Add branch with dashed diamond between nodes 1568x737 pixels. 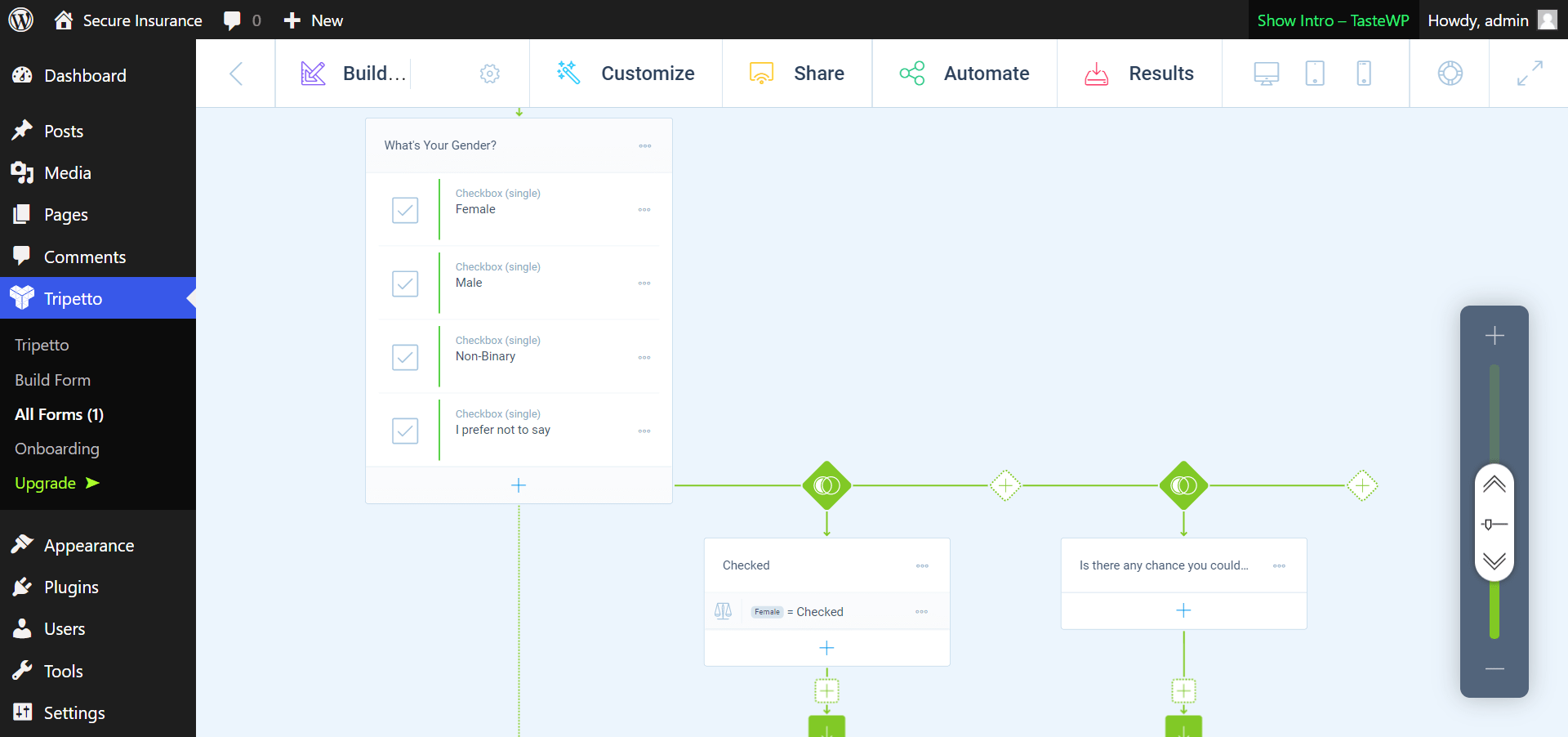click(x=1005, y=485)
